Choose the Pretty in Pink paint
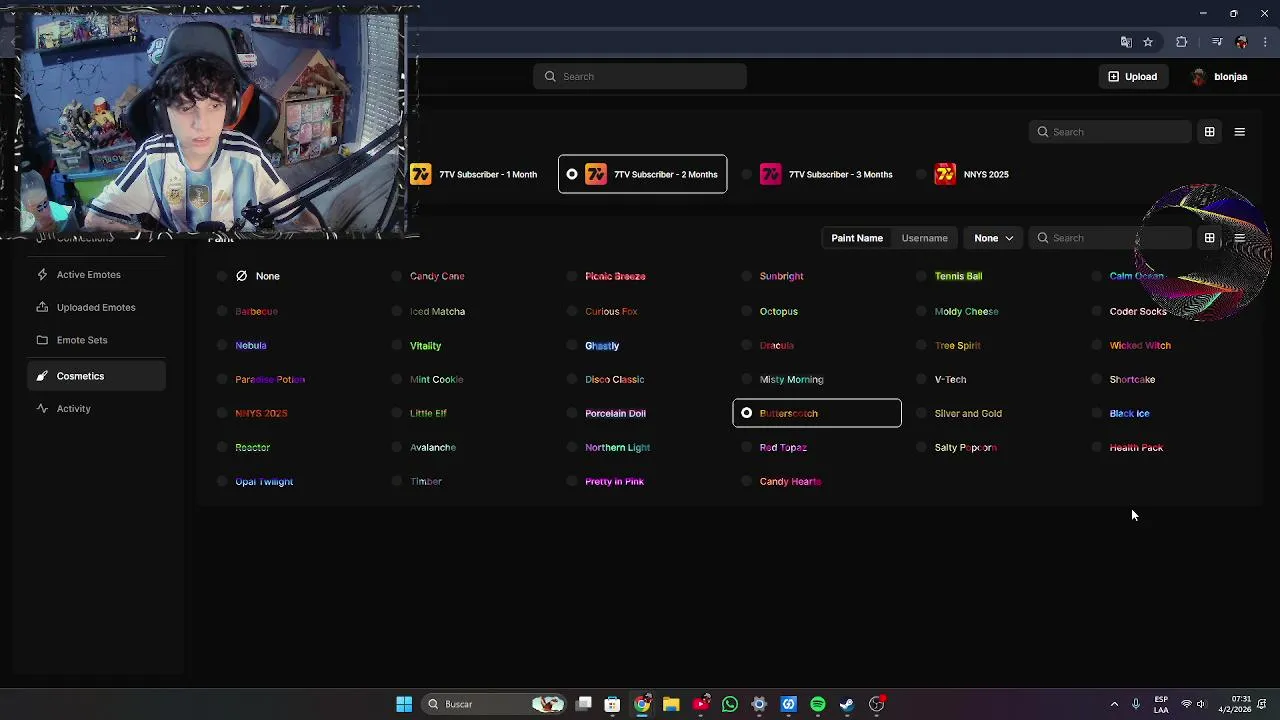 point(614,481)
